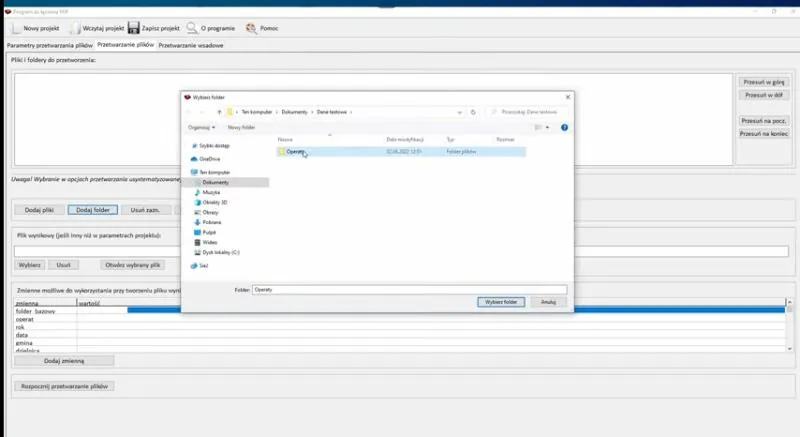Viewport: 800px width, 437px height.
Task: Click the Nowy projekt toolbar icon
Action: (15, 28)
